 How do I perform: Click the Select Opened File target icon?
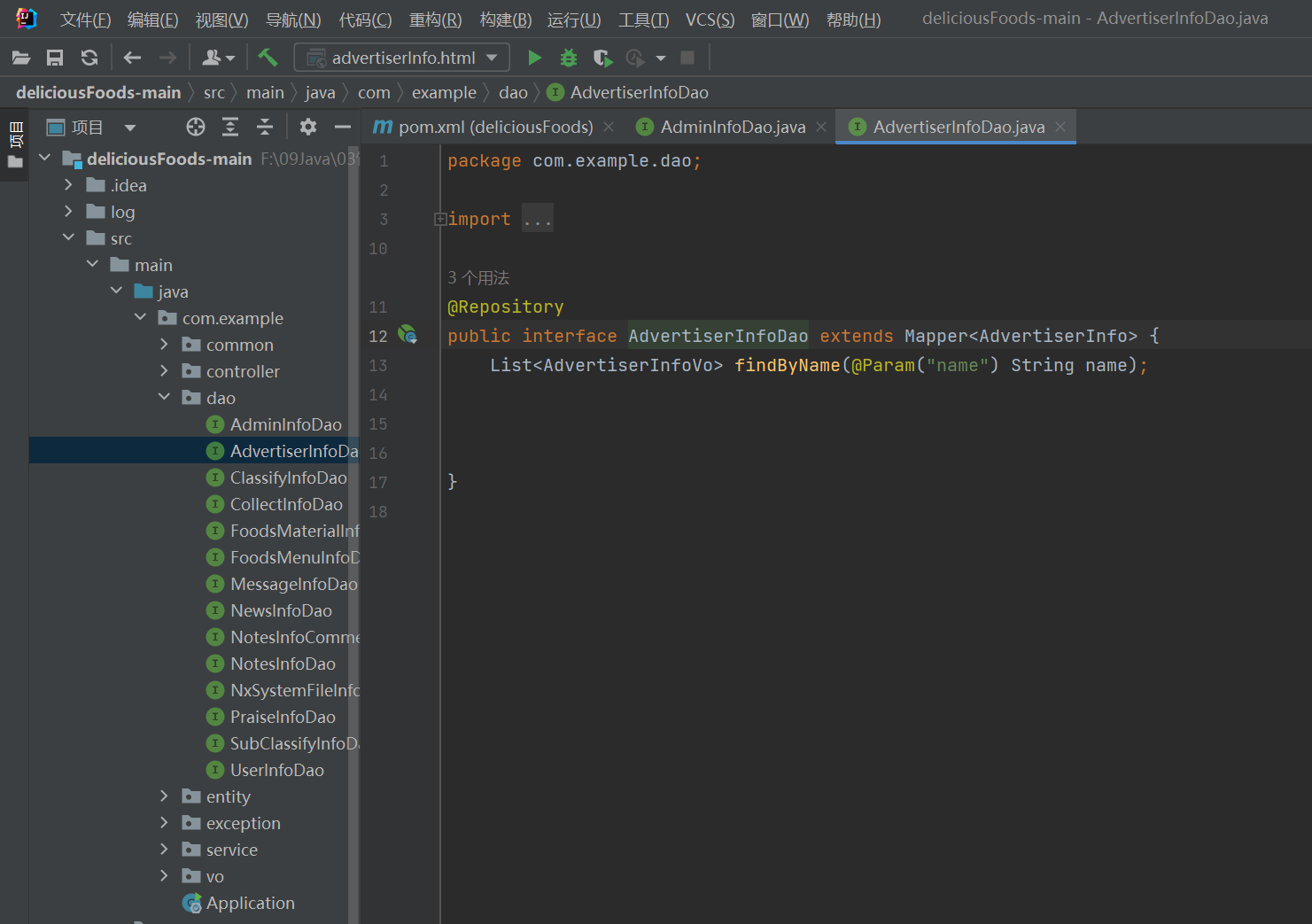click(196, 127)
